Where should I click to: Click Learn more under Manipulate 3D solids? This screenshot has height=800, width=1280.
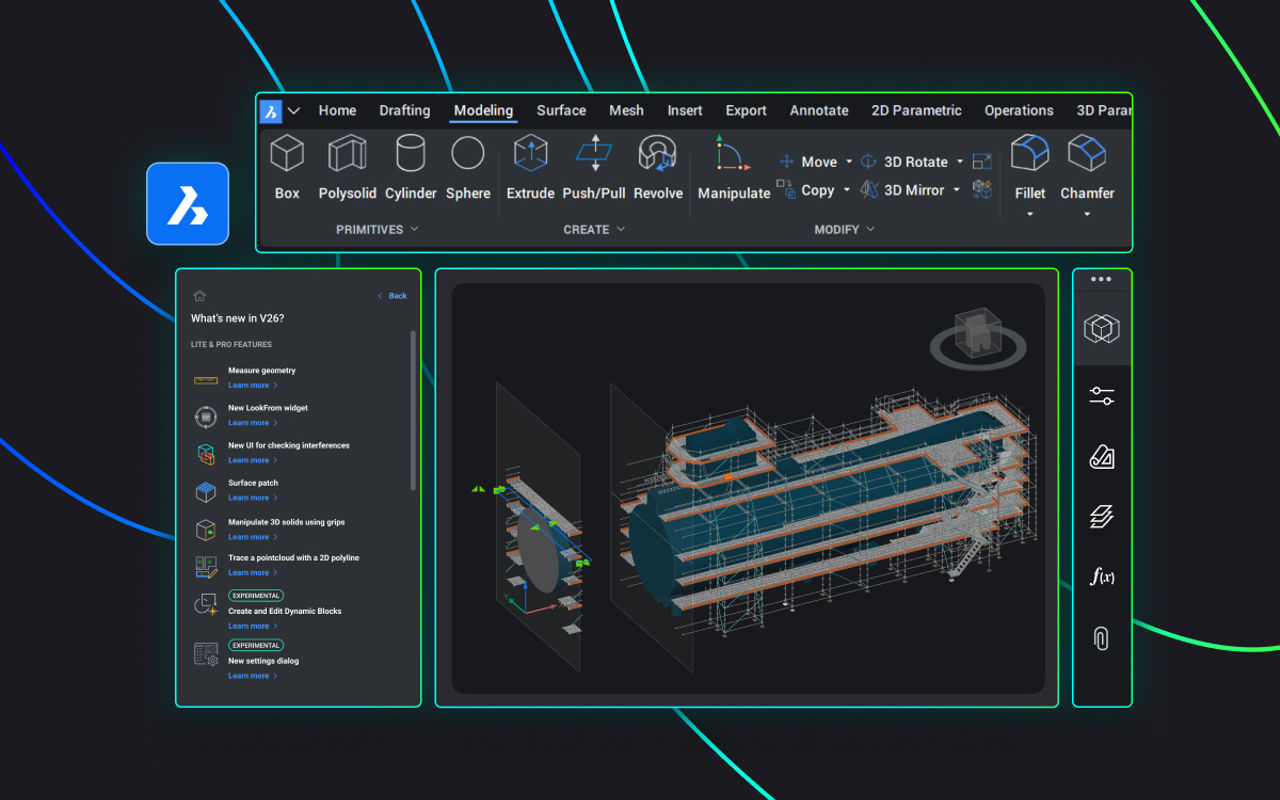click(x=252, y=537)
